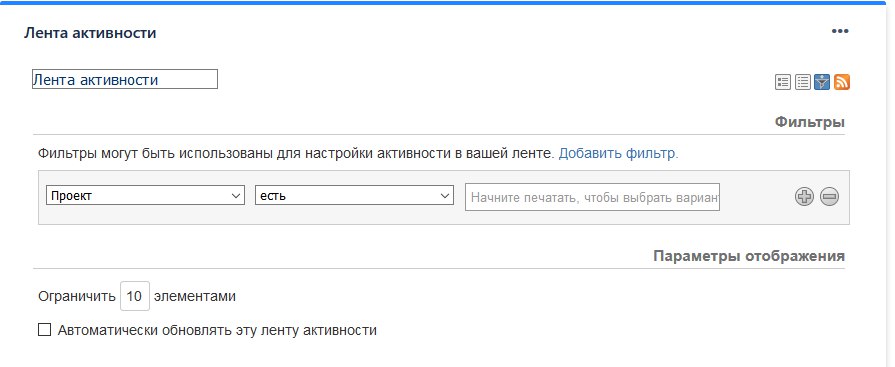Add filter row with plus icon
The width and height of the screenshot is (895, 367).
pos(804,197)
